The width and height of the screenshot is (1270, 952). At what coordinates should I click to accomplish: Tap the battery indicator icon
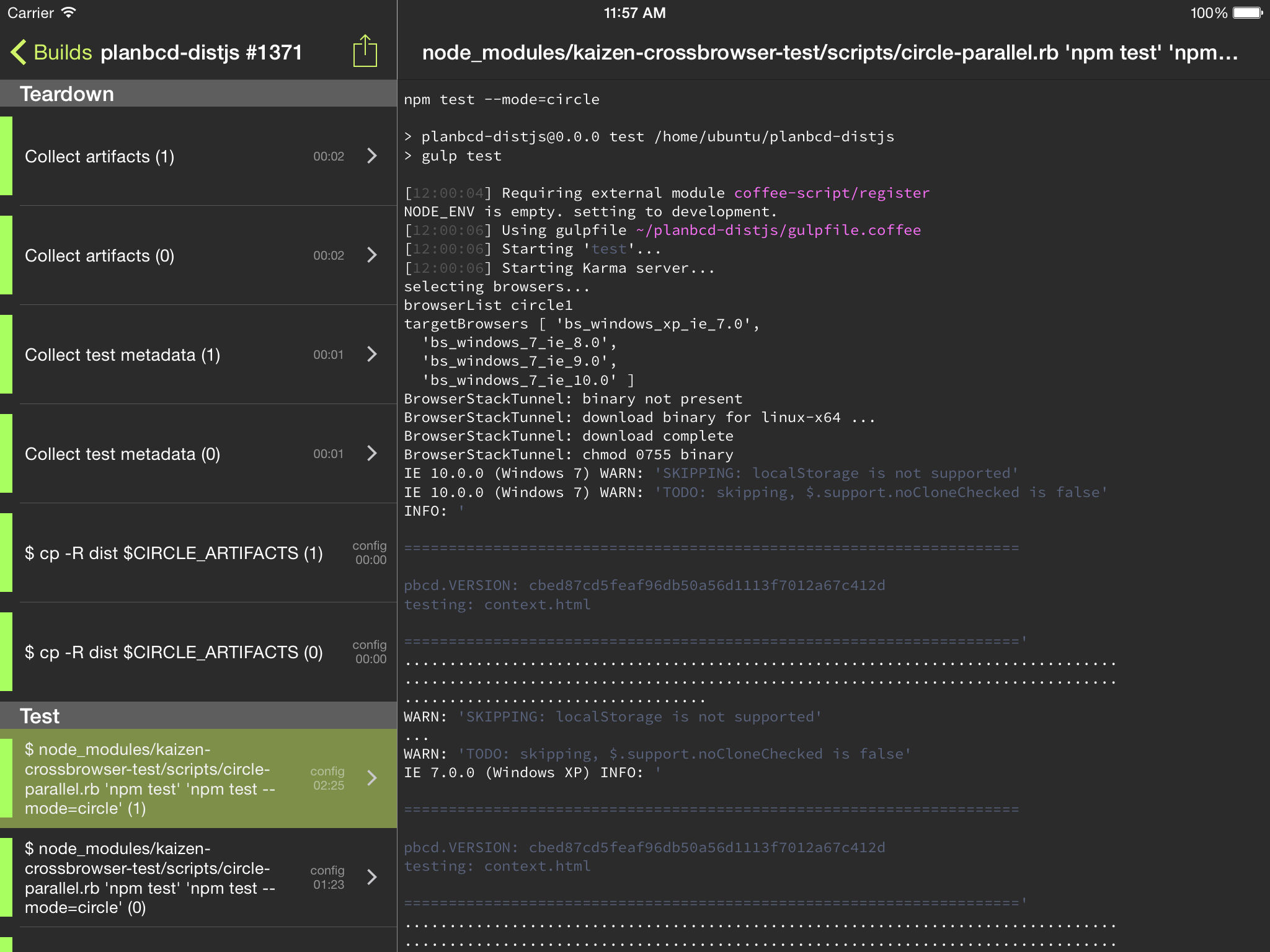1247,13
